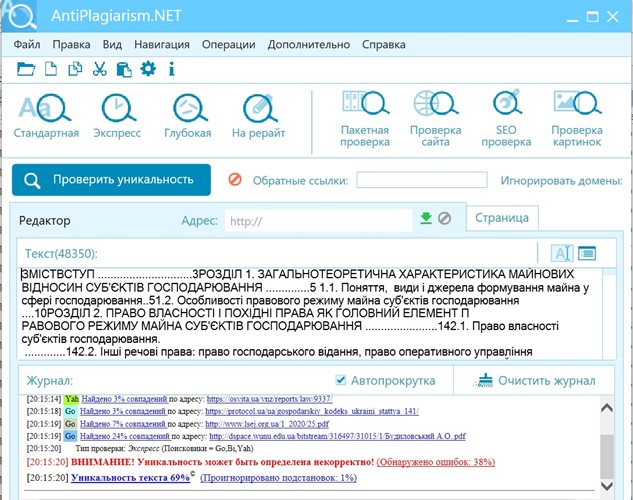The height and width of the screenshot is (500, 633).
Task: Open the Правка menu
Action: 71,44
